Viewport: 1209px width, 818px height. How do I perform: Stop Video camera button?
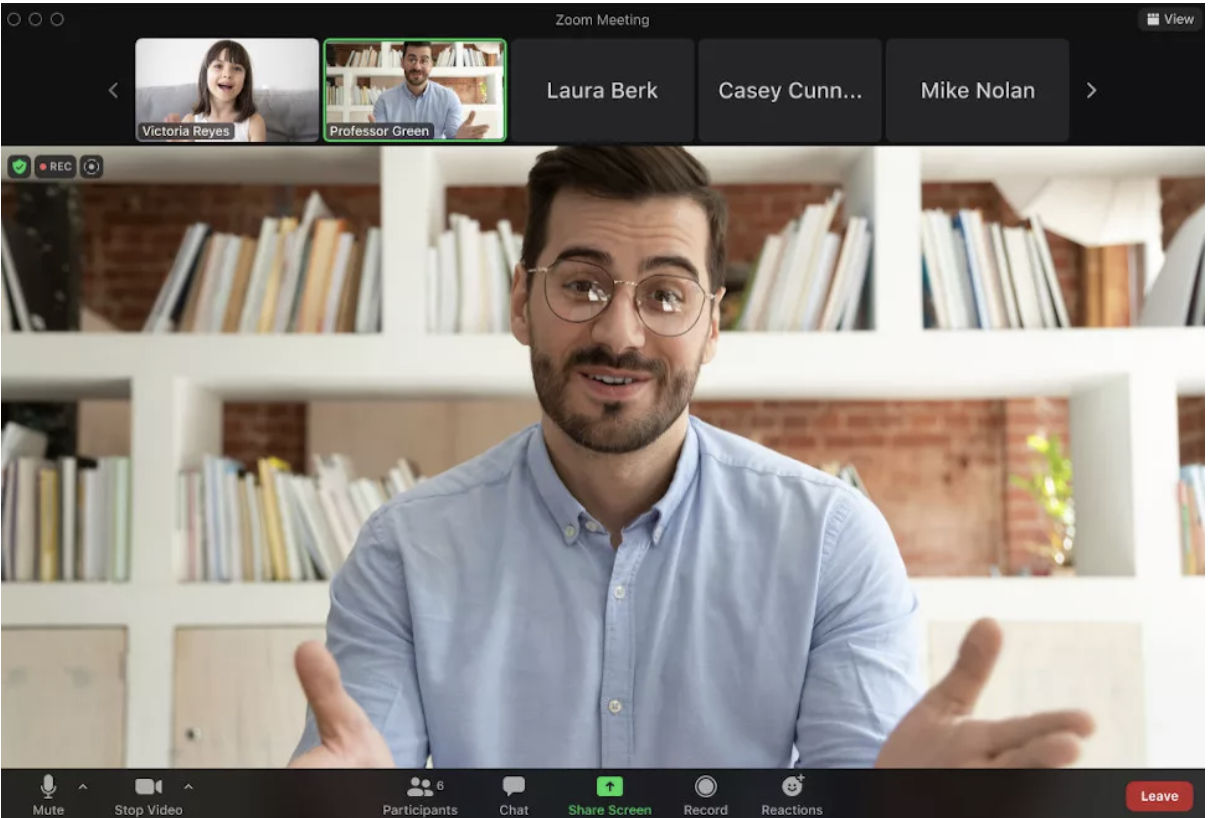tap(148, 795)
